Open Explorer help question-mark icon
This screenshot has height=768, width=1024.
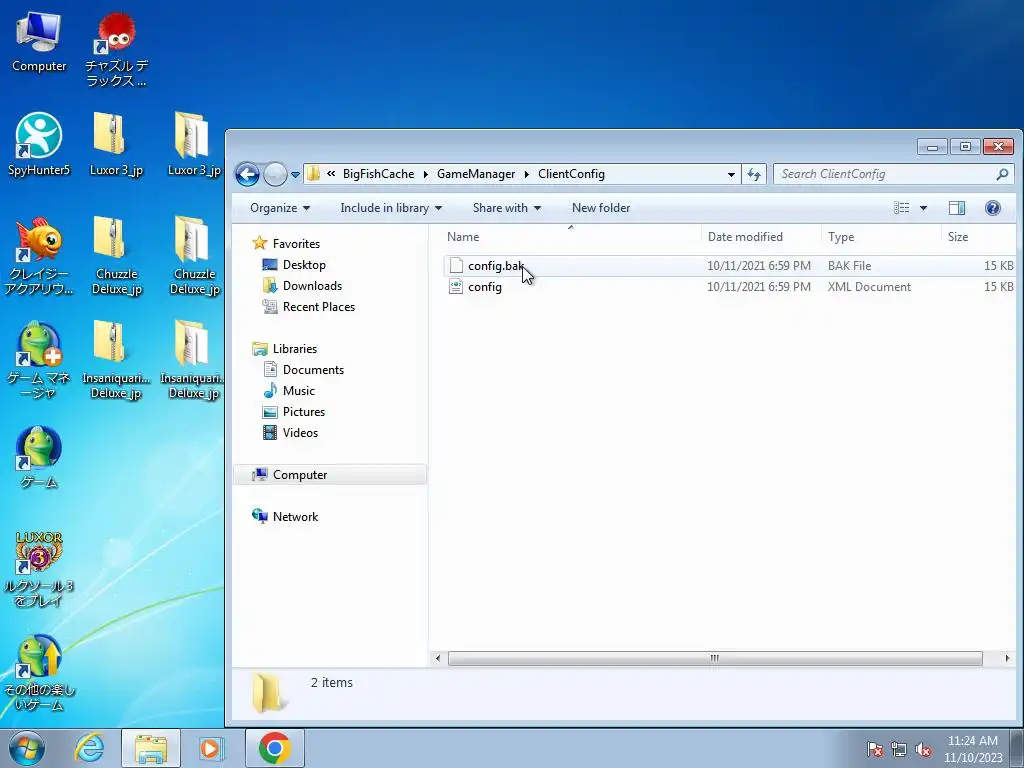(x=993, y=208)
